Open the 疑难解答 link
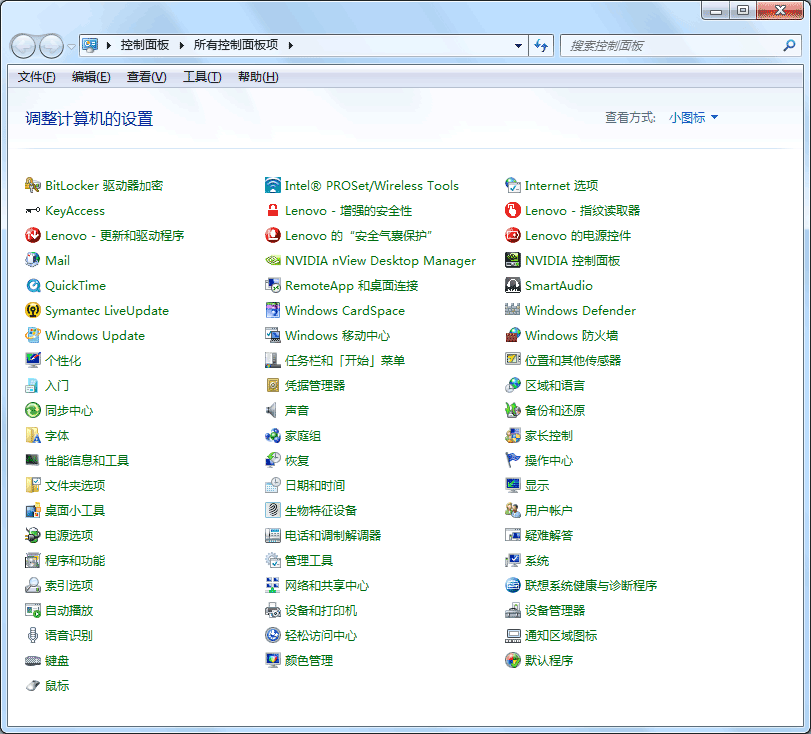The image size is (811, 734). pos(548,535)
